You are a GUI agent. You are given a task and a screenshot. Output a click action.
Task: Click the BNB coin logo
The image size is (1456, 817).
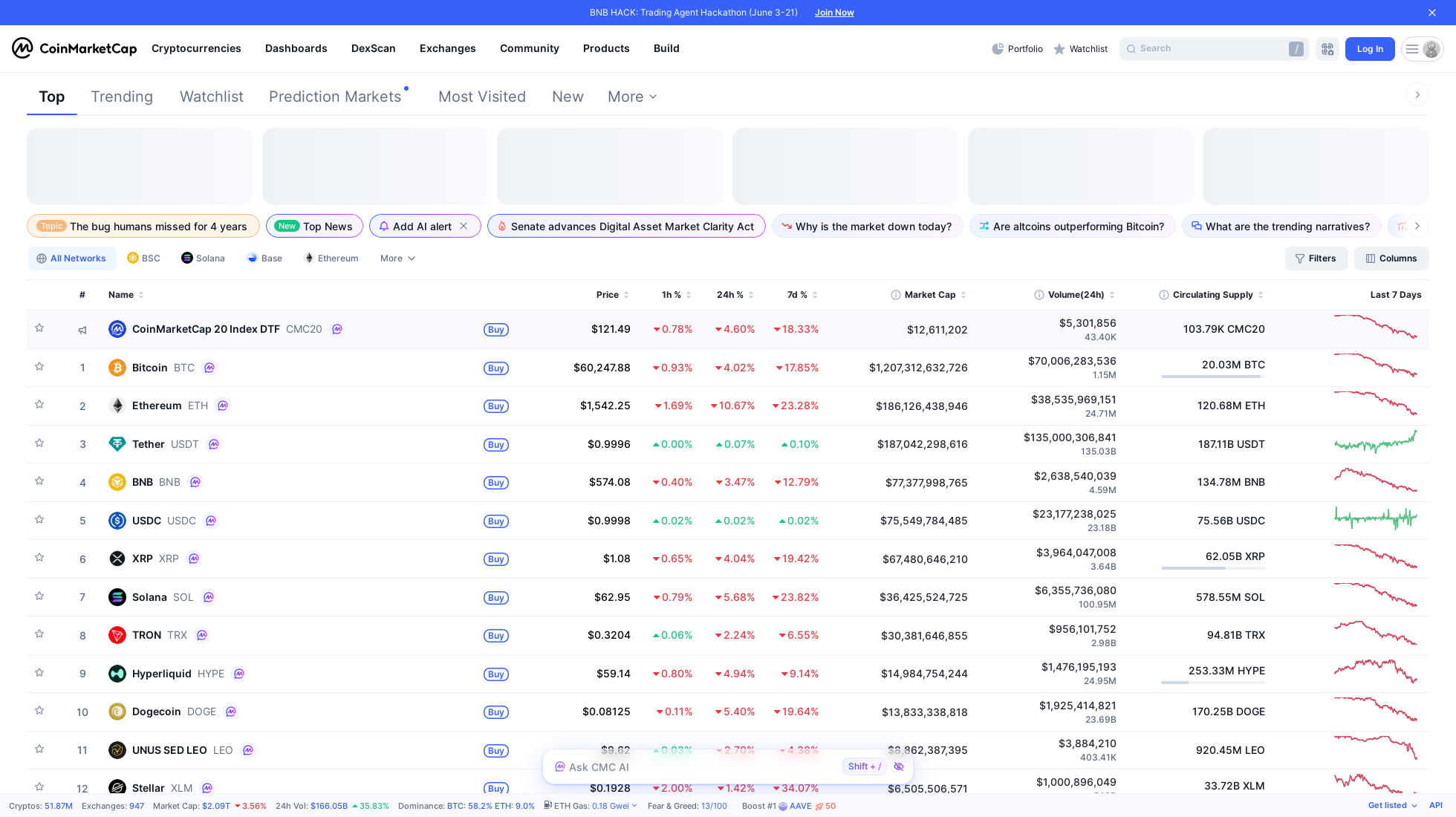117,482
